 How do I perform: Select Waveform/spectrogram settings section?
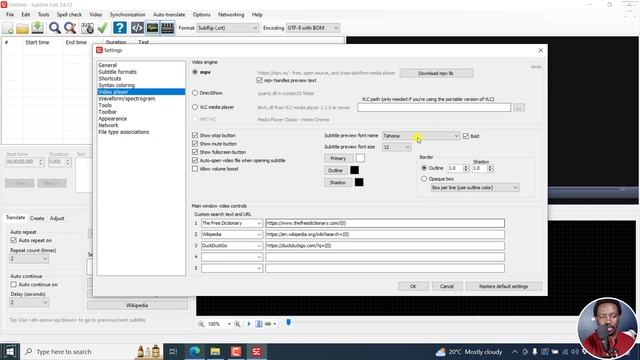coord(127,98)
